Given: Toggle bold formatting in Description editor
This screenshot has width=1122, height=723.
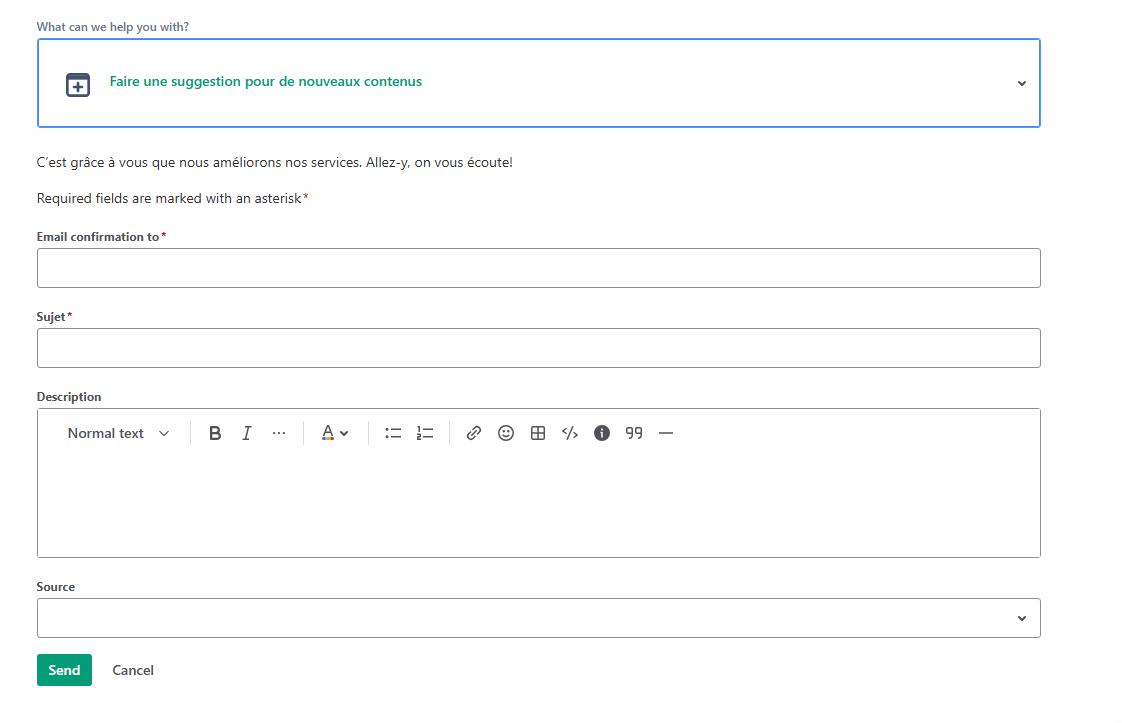Looking at the screenshot, I should (215, 433).
